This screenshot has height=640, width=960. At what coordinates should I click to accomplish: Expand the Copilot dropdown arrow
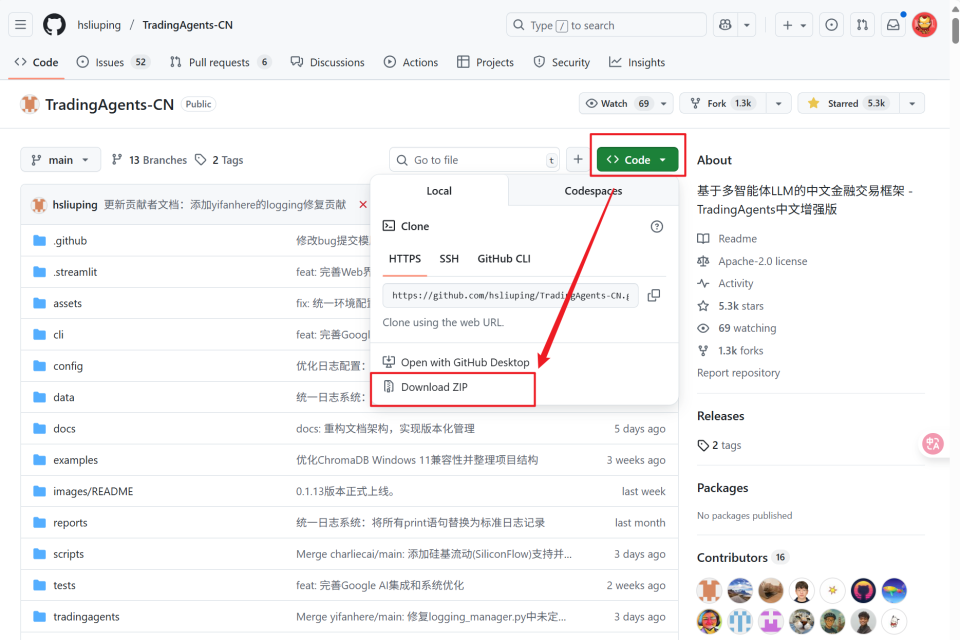pyautogui.click(x=747, y=25)
